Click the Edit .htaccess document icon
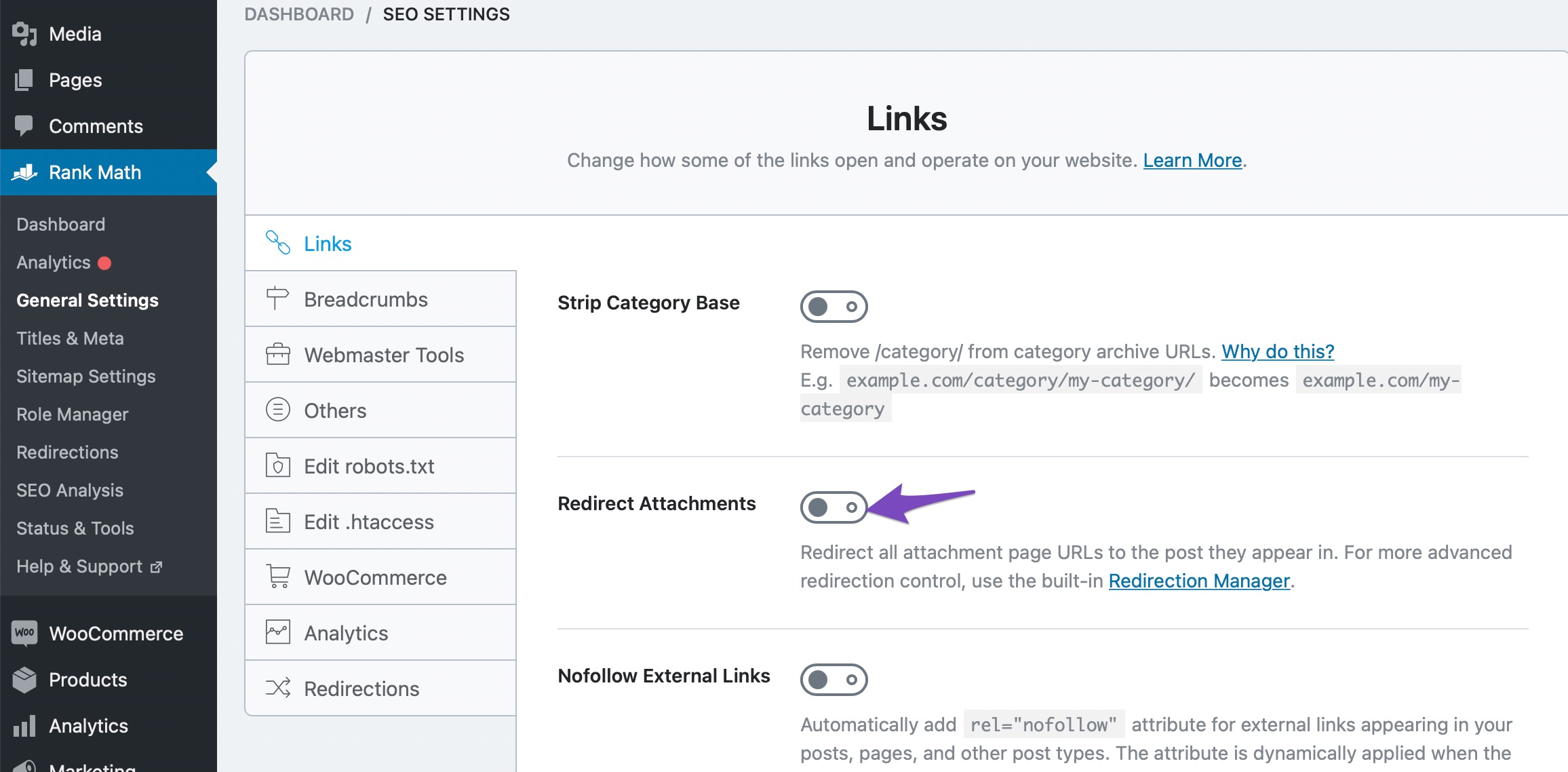Image resolution: width=1568 pixels, height=772 pixels. pos(277,521)
